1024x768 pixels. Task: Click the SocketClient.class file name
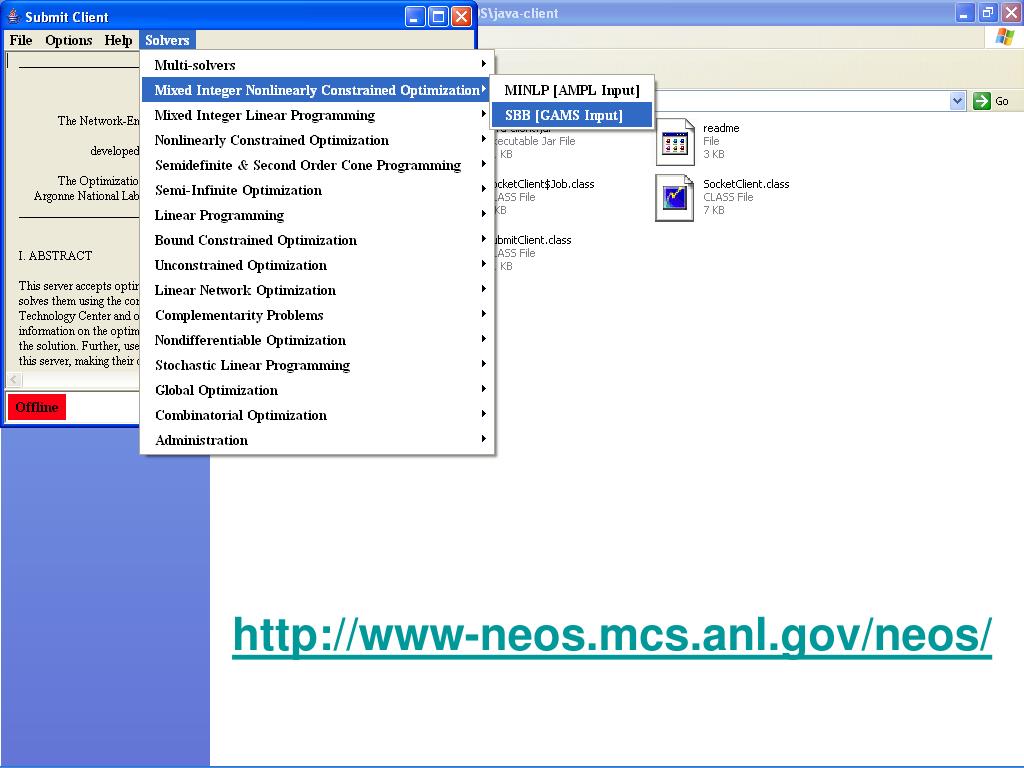(746, 184)
